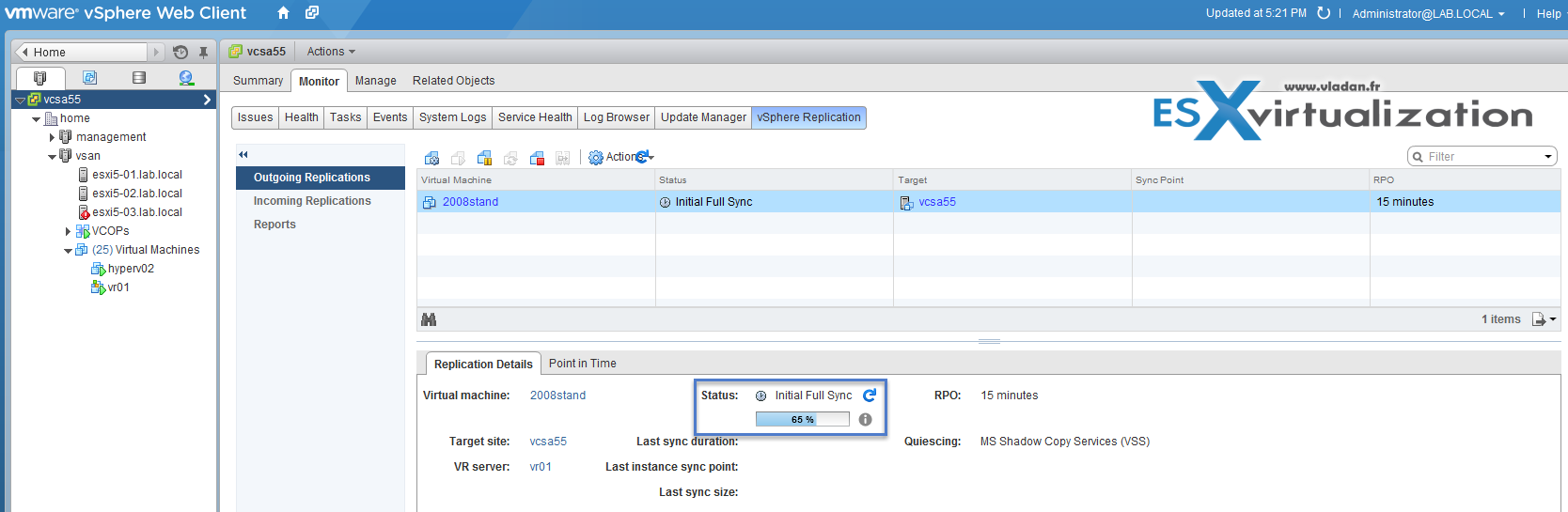
Task: Open the vcsa55 target link in table
Action: 937,202
